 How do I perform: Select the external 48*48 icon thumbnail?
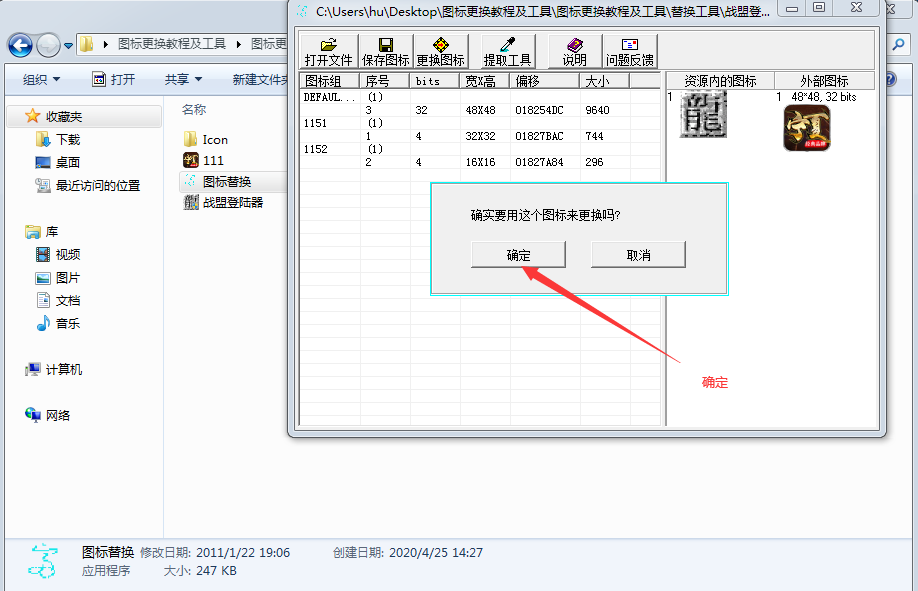(807, 128)
